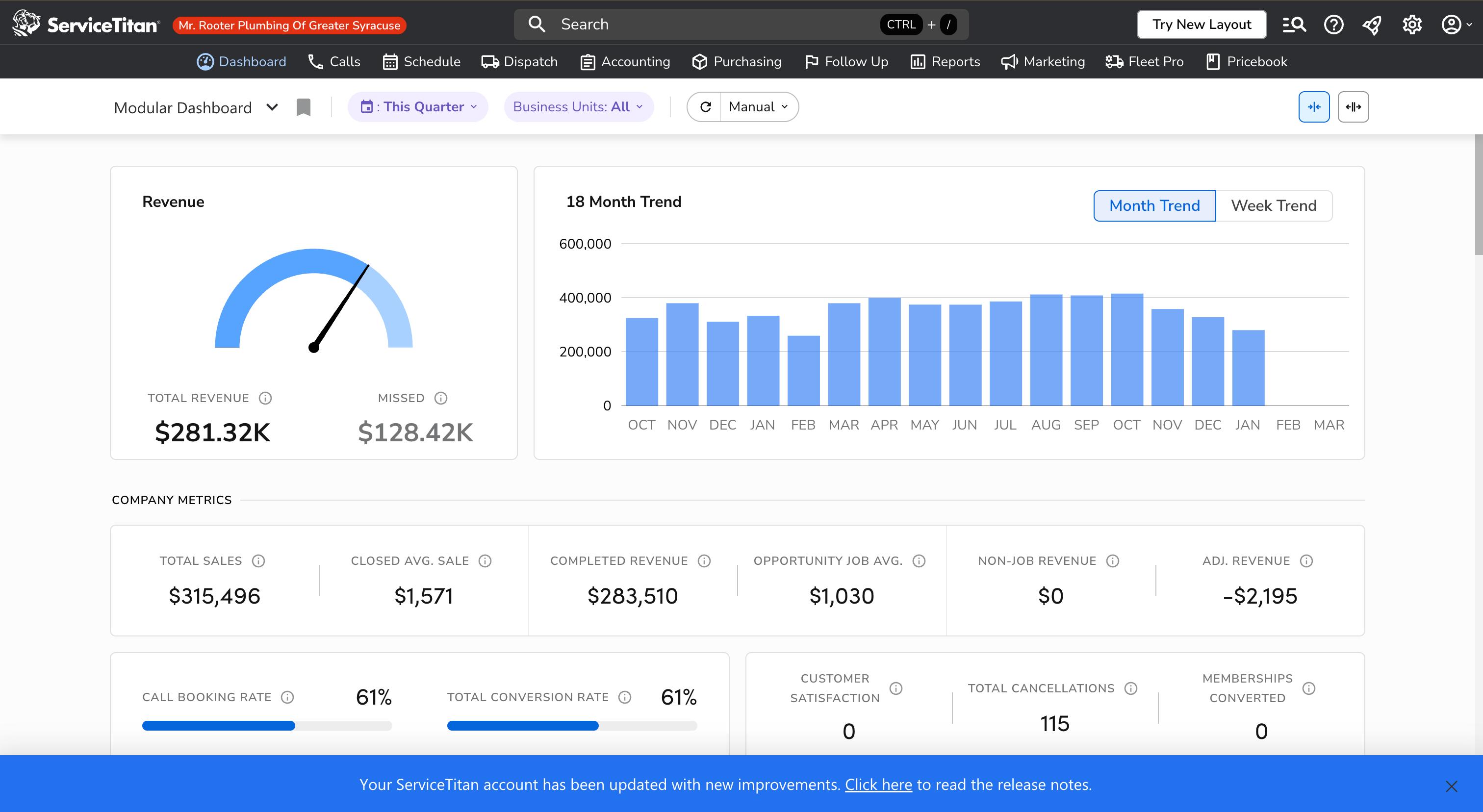Screen dimensions: 1483x812
Task: Switch chart to Week Trend
Action: pyautogui.click(x=1274, y=205)
